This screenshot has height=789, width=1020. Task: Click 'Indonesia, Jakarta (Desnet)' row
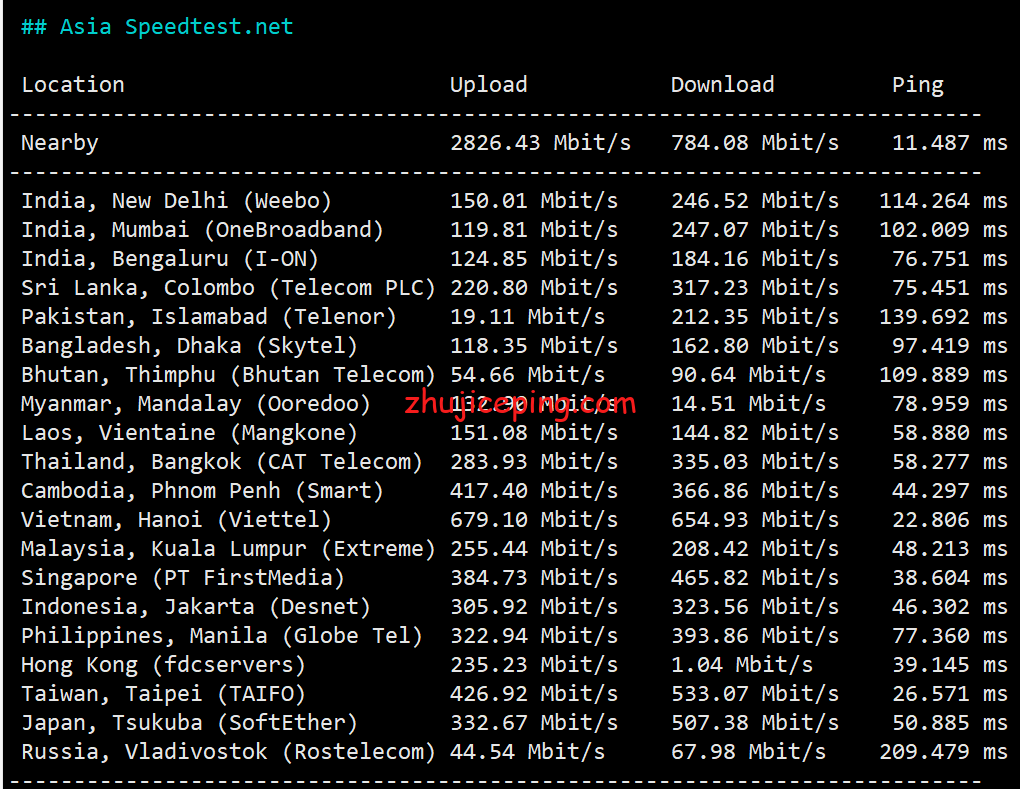515,607
